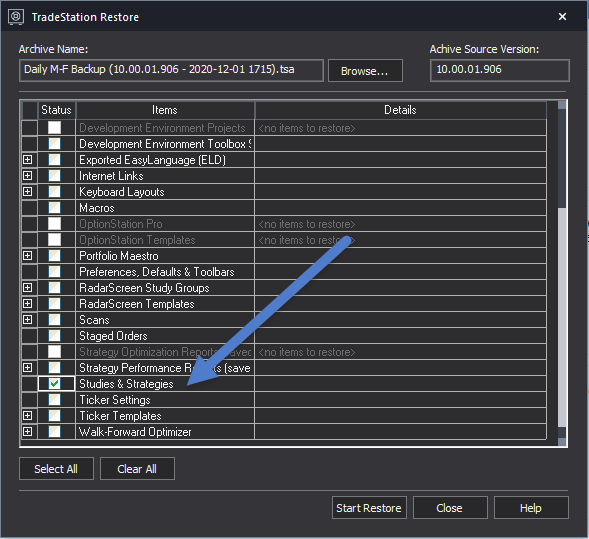Image resolution: width=589 pixels, height=539 pixels.
Task: Select the Studies & Strategies item text
Action: point(126,384)
